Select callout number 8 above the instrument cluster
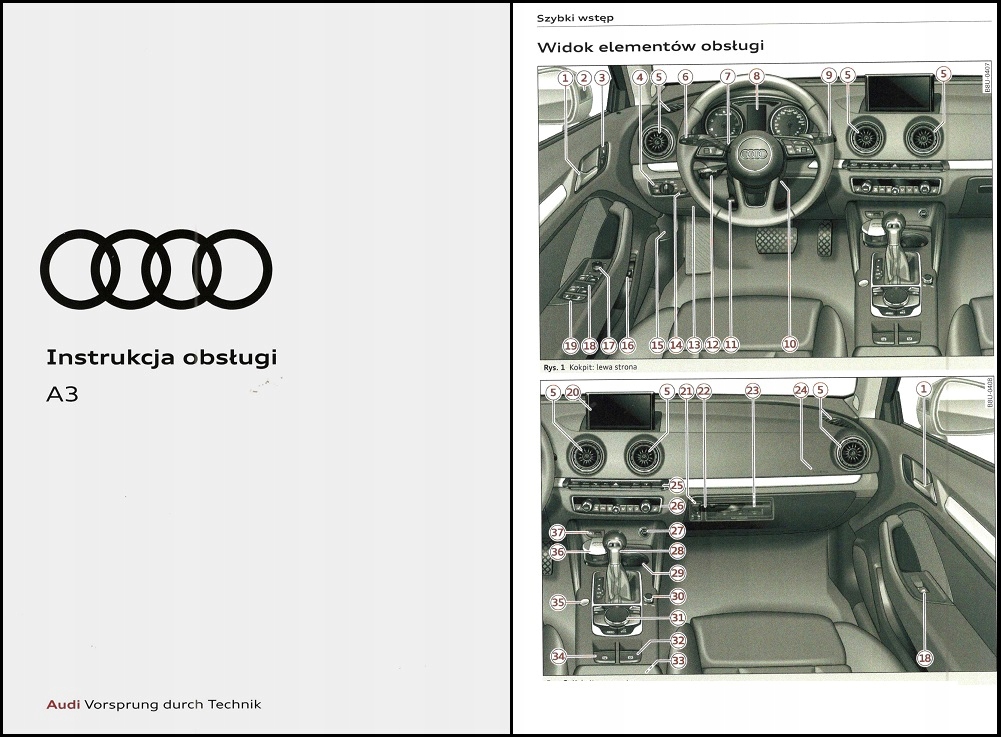 click(756, 77)
